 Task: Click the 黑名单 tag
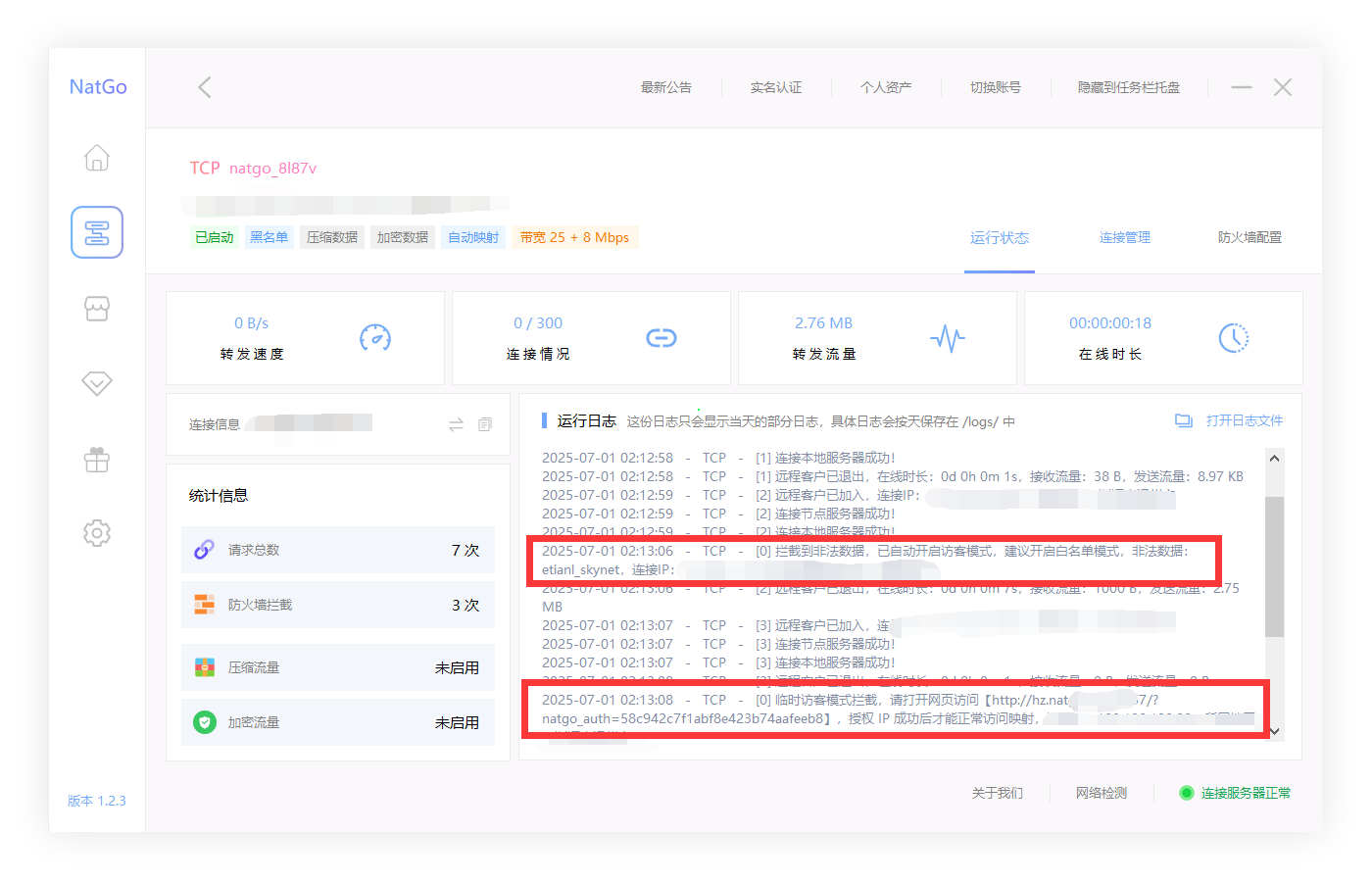(x=269, y=237)
